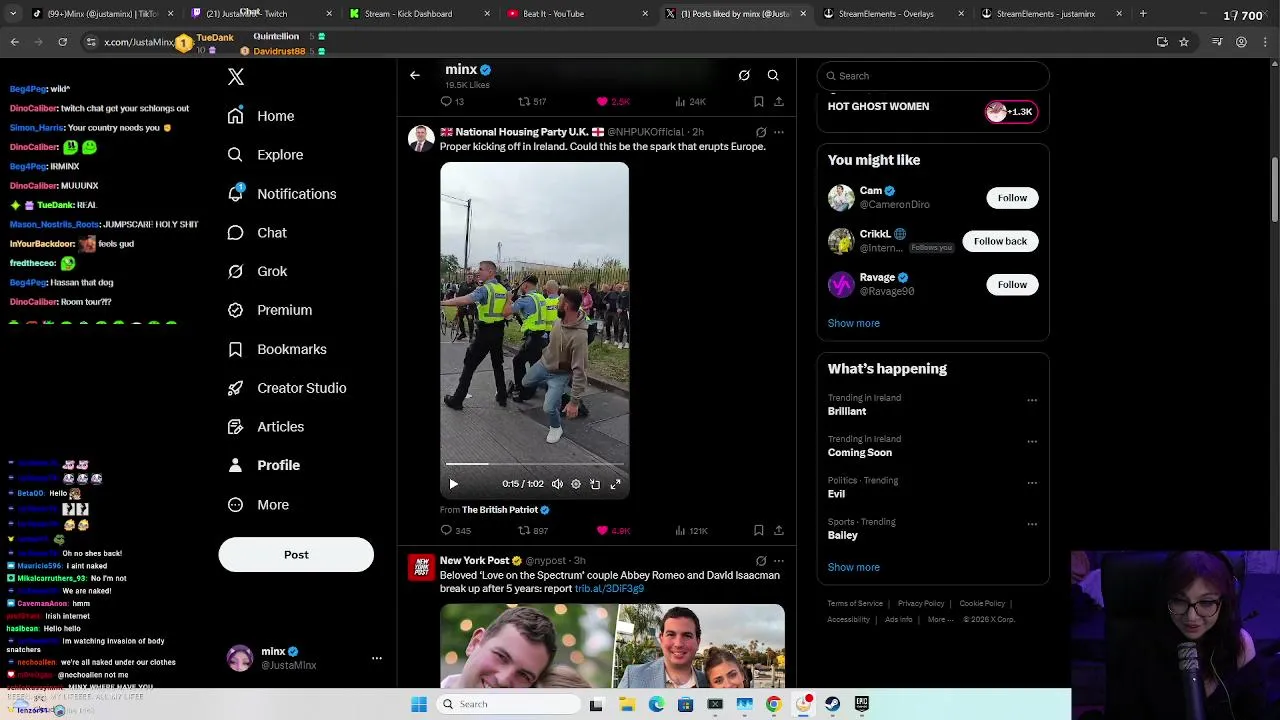This screenshot has width=1280, height=720.
Task: Open Articles in X sidebar
Action: click(266, 427)
